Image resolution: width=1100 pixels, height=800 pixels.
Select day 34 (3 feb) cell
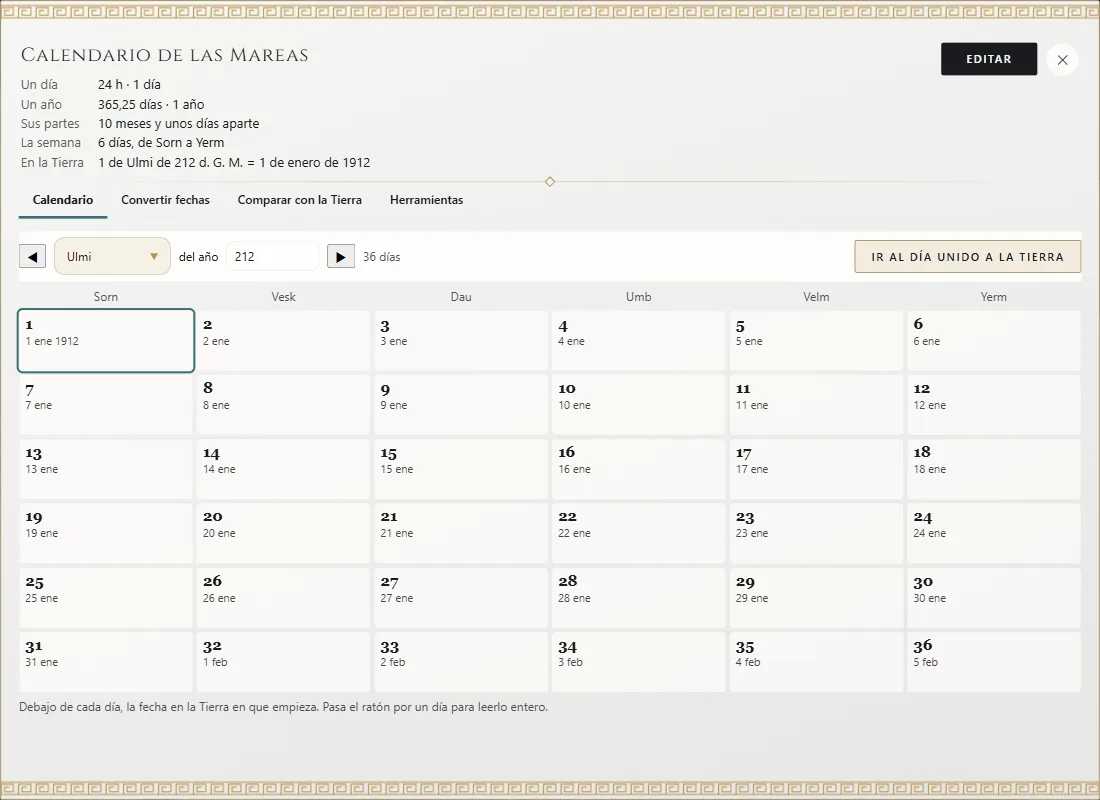(638, 662)
